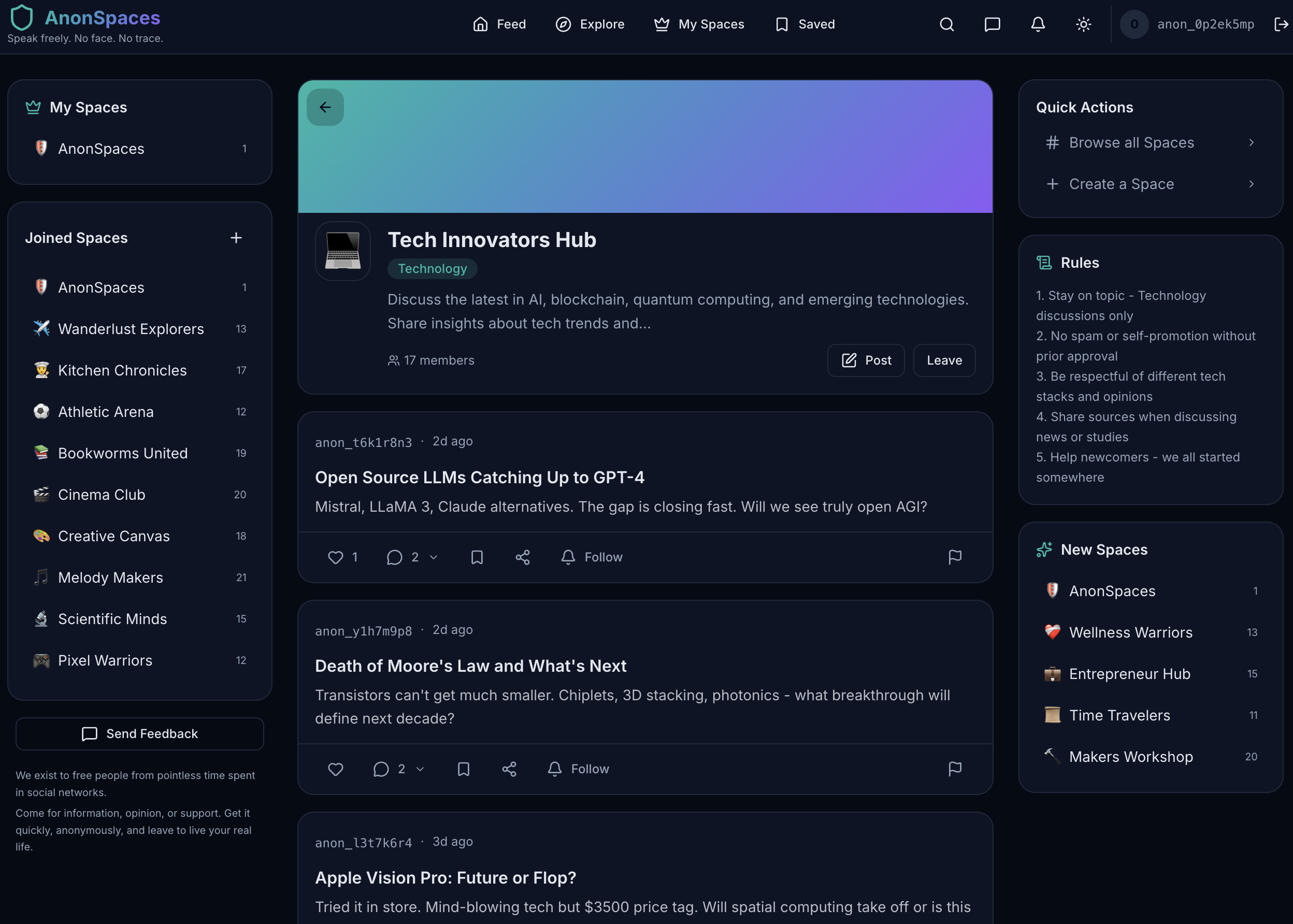The width and height of the screenshot is (1293, 924).
Task: Log out using the sign-out icon
Action: click(1281, 24)
